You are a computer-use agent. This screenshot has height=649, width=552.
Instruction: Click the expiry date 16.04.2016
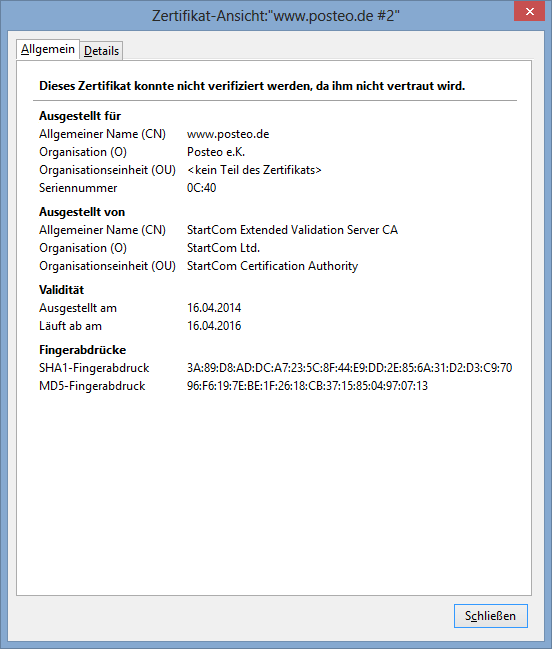pyautogui.click(x=214, y=326)
